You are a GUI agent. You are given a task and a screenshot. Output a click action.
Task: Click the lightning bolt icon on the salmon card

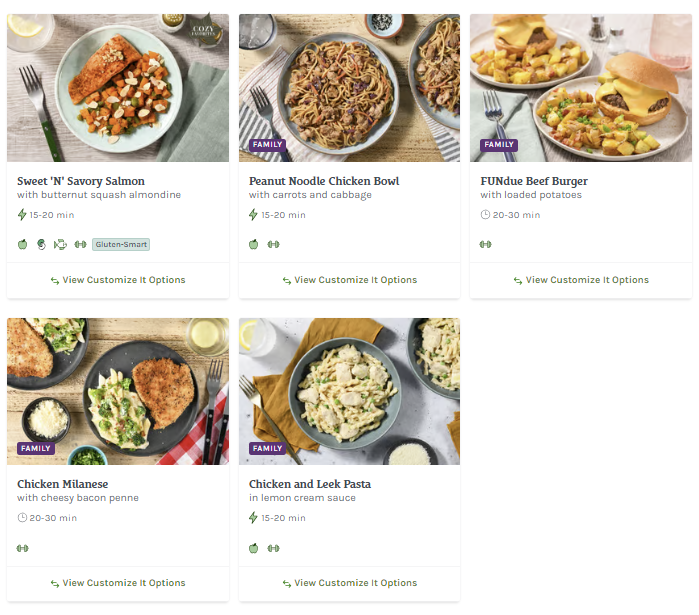pyautogui.click(x=22, y=215)
